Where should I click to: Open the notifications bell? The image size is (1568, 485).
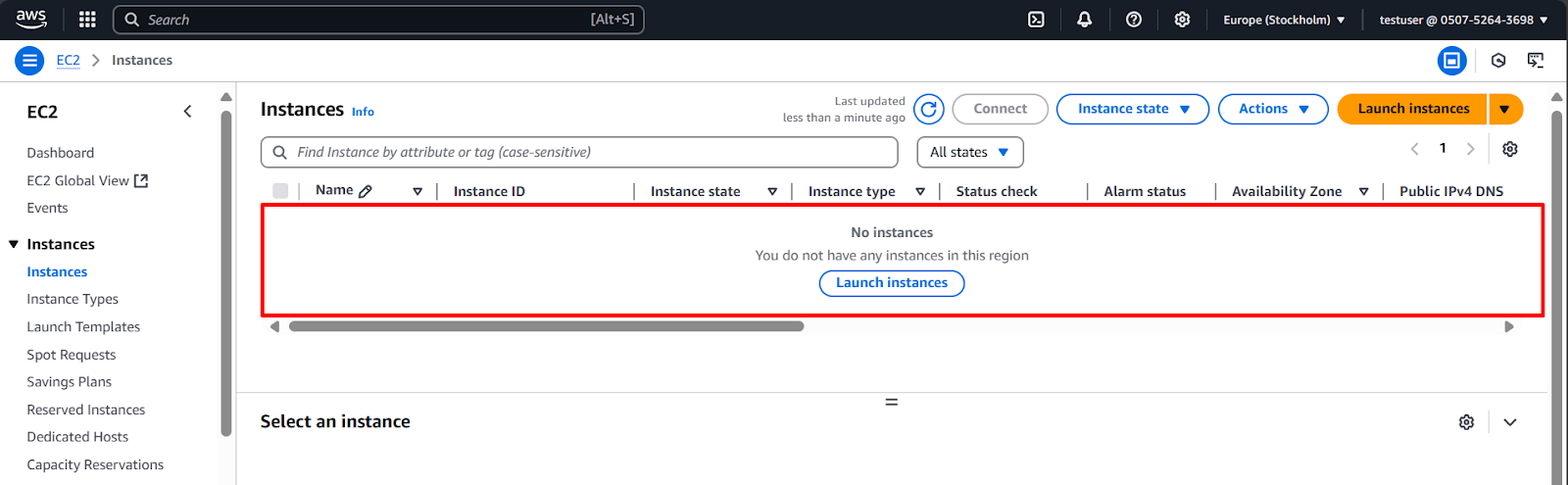coord(1085,20)
